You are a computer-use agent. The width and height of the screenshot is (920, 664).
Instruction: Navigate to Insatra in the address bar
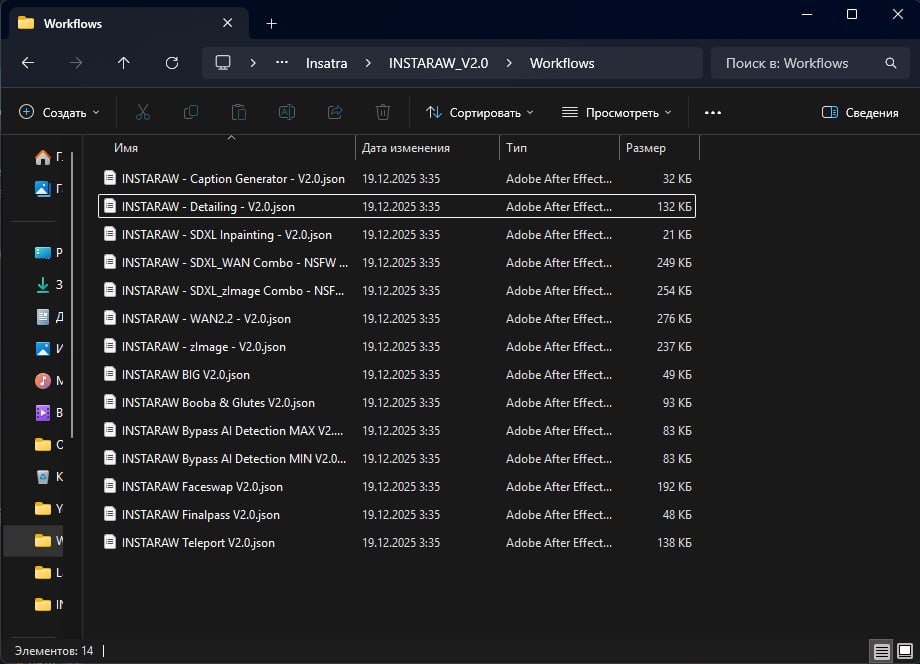click(326, 63)
